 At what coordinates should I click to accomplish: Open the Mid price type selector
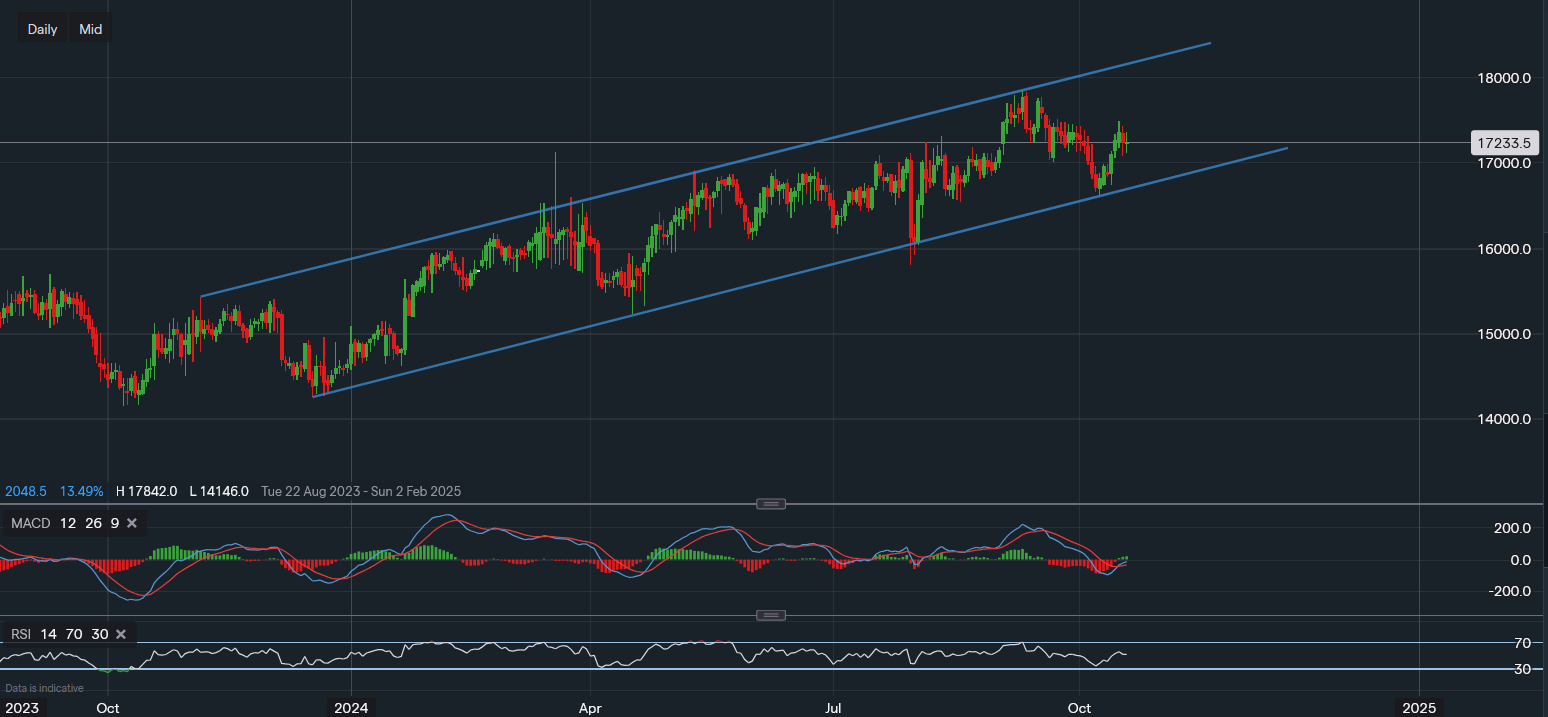(x=91, y=29)
